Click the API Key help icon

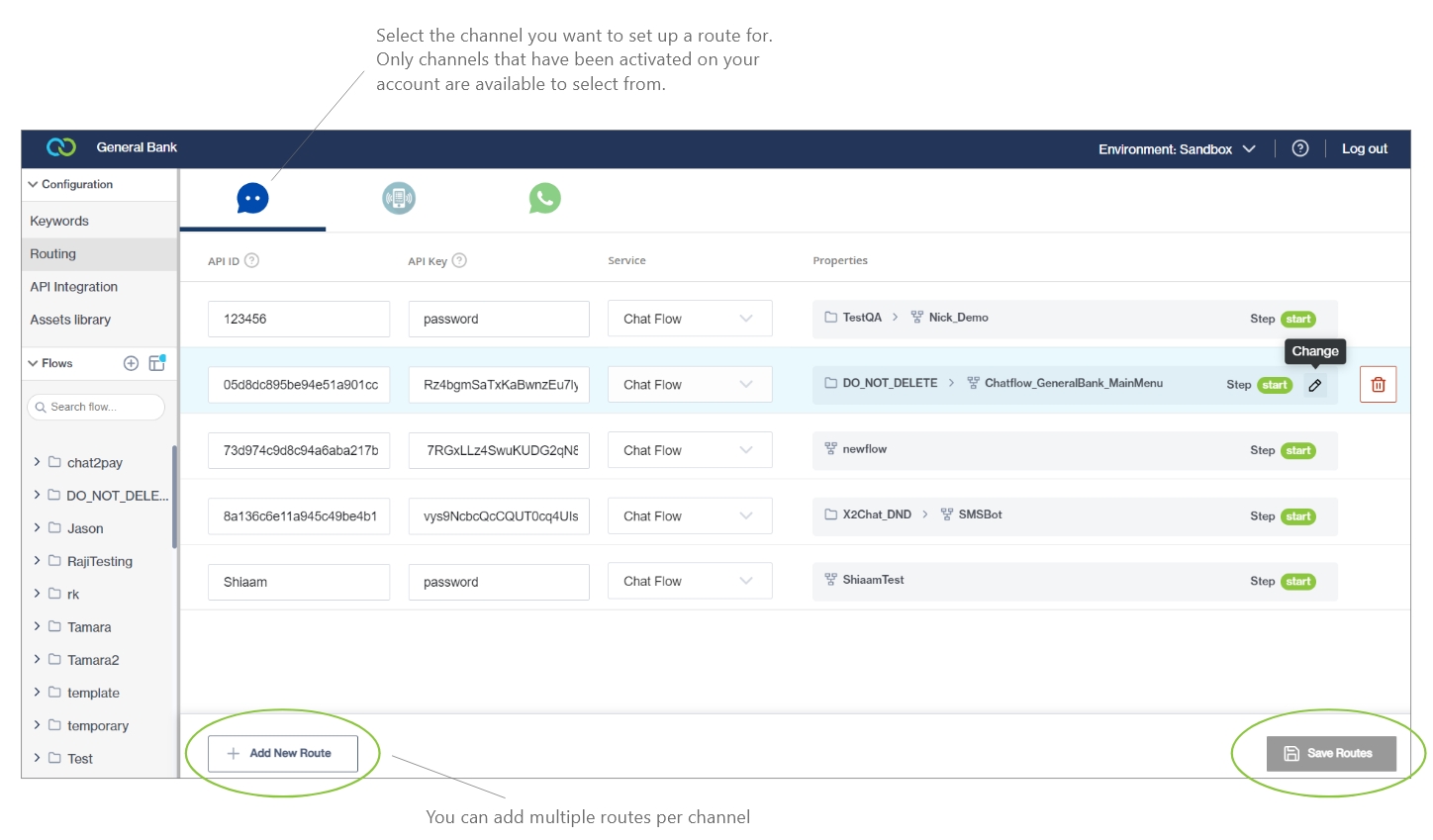click(459, 261)
